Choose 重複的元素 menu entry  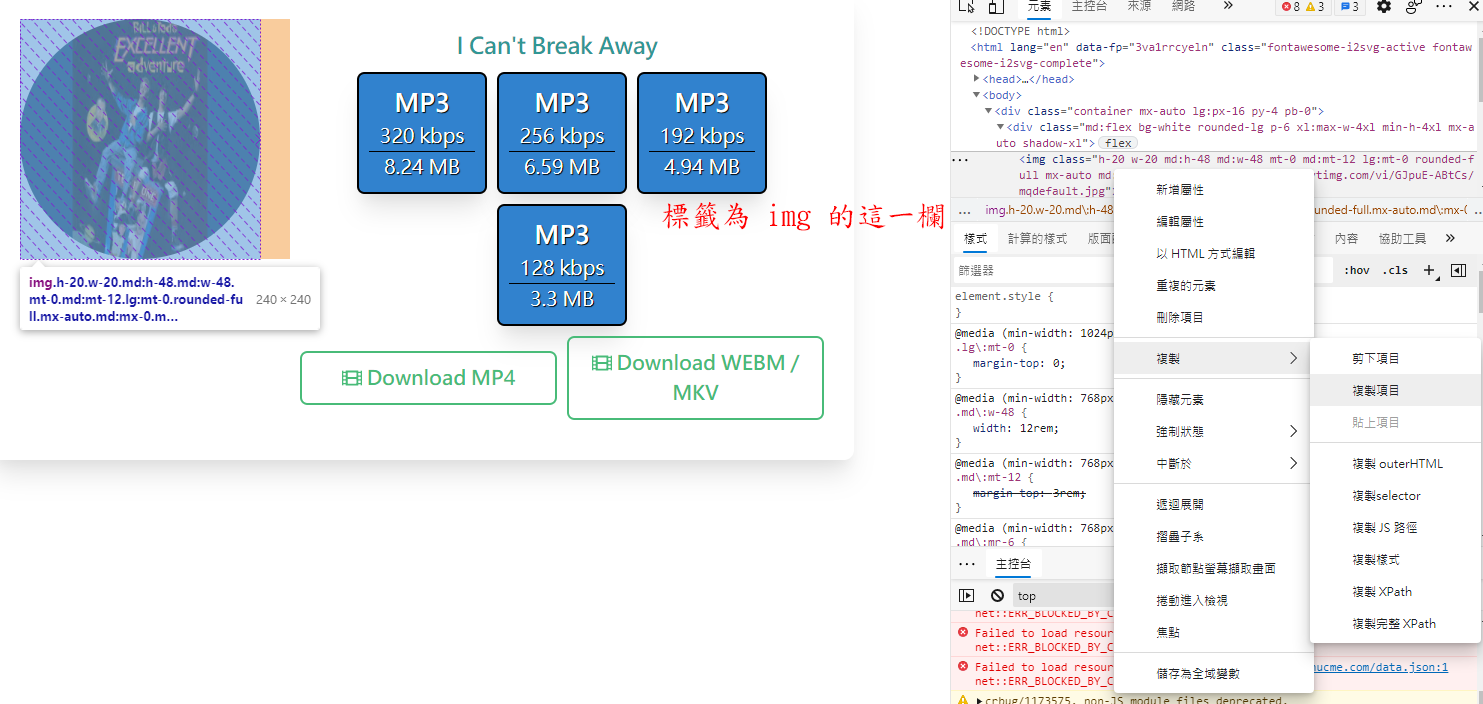point(1212,285)
